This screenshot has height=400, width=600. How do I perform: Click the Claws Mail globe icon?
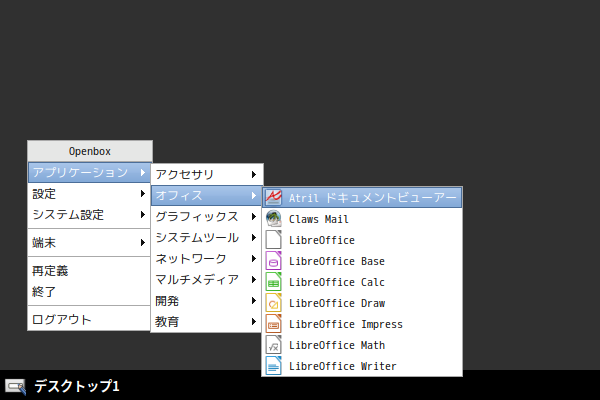click(274, 219)
